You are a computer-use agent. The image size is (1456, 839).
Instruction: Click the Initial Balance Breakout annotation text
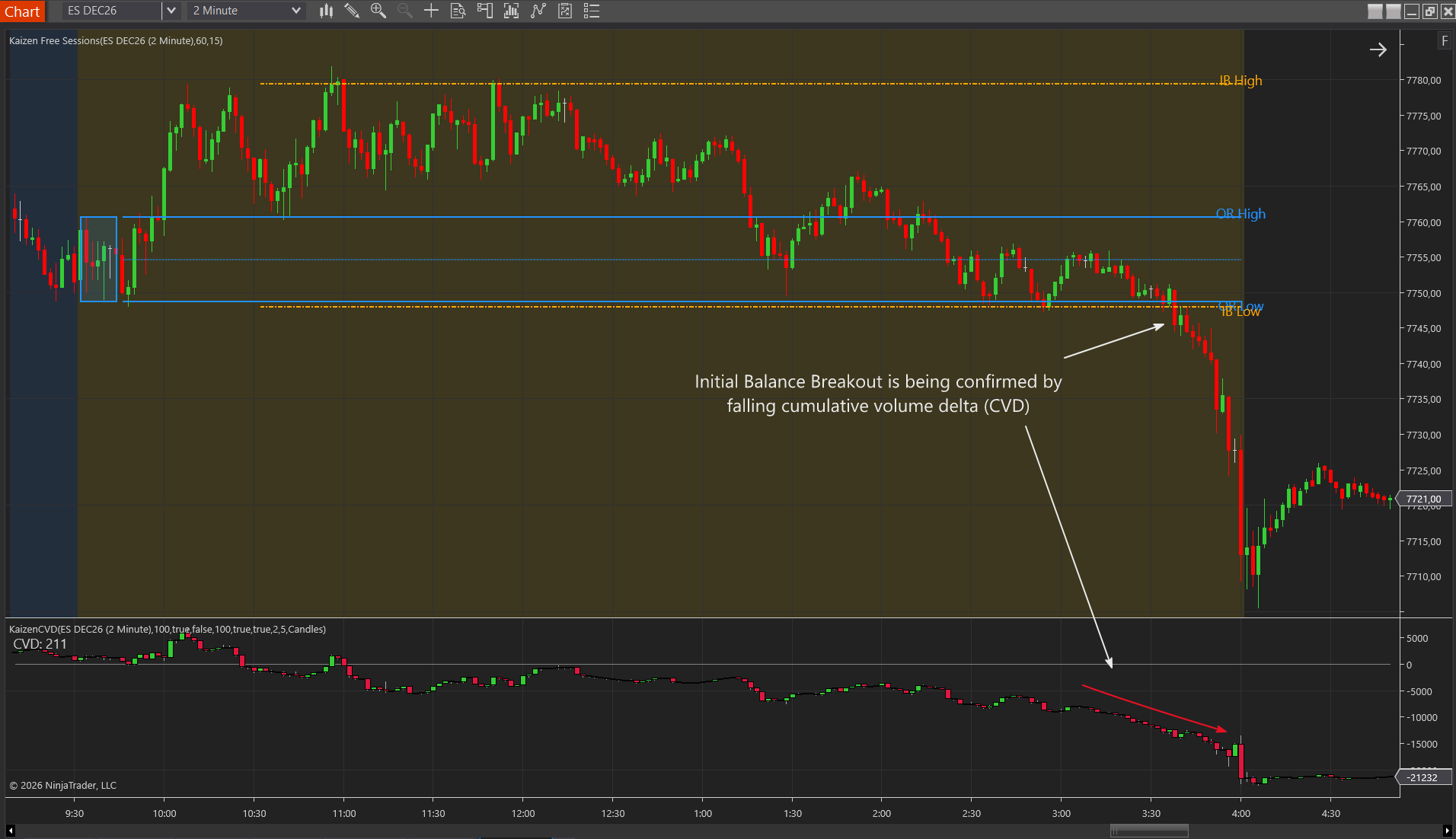point(878,394)
